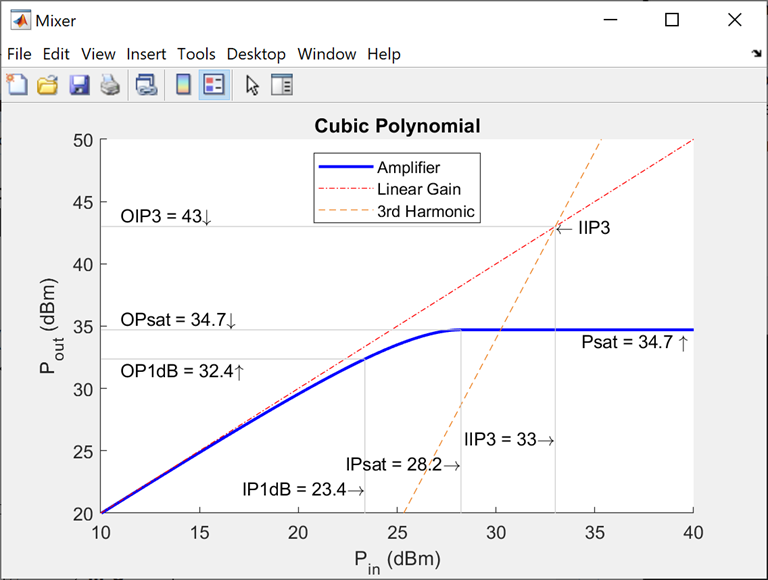768x580 pixels.
Task: Click the IIP3 intercept point label
Action: (x=584, y=228)
